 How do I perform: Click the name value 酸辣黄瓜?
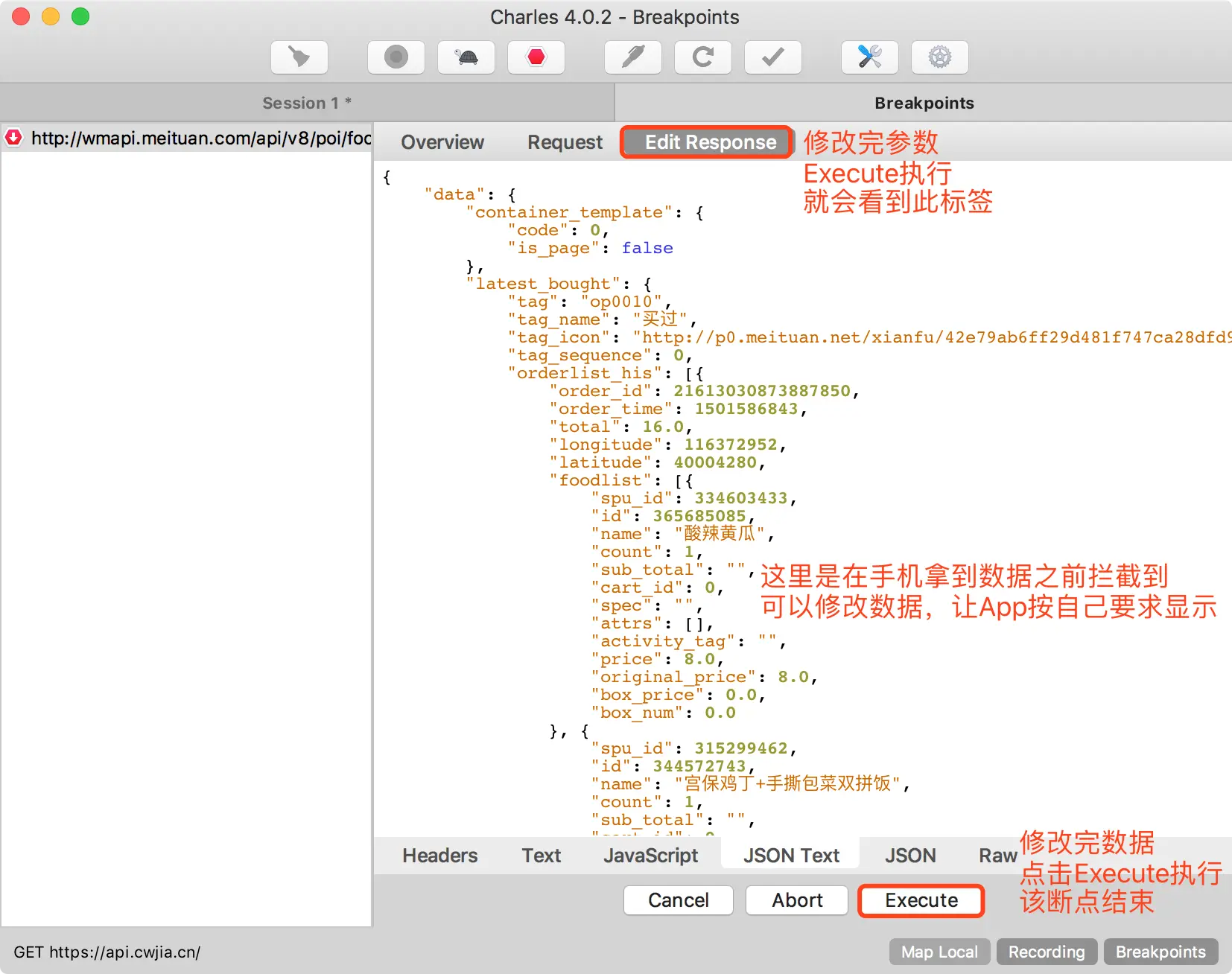(x=720, y=534)
